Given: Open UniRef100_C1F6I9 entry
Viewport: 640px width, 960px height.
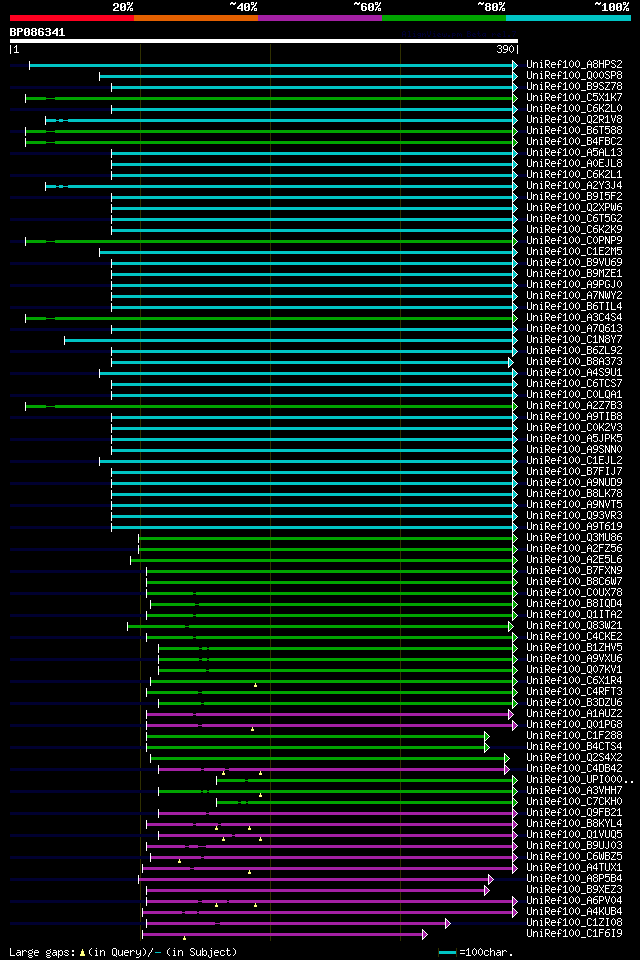Looking at the screenshot, I should 574,935.
